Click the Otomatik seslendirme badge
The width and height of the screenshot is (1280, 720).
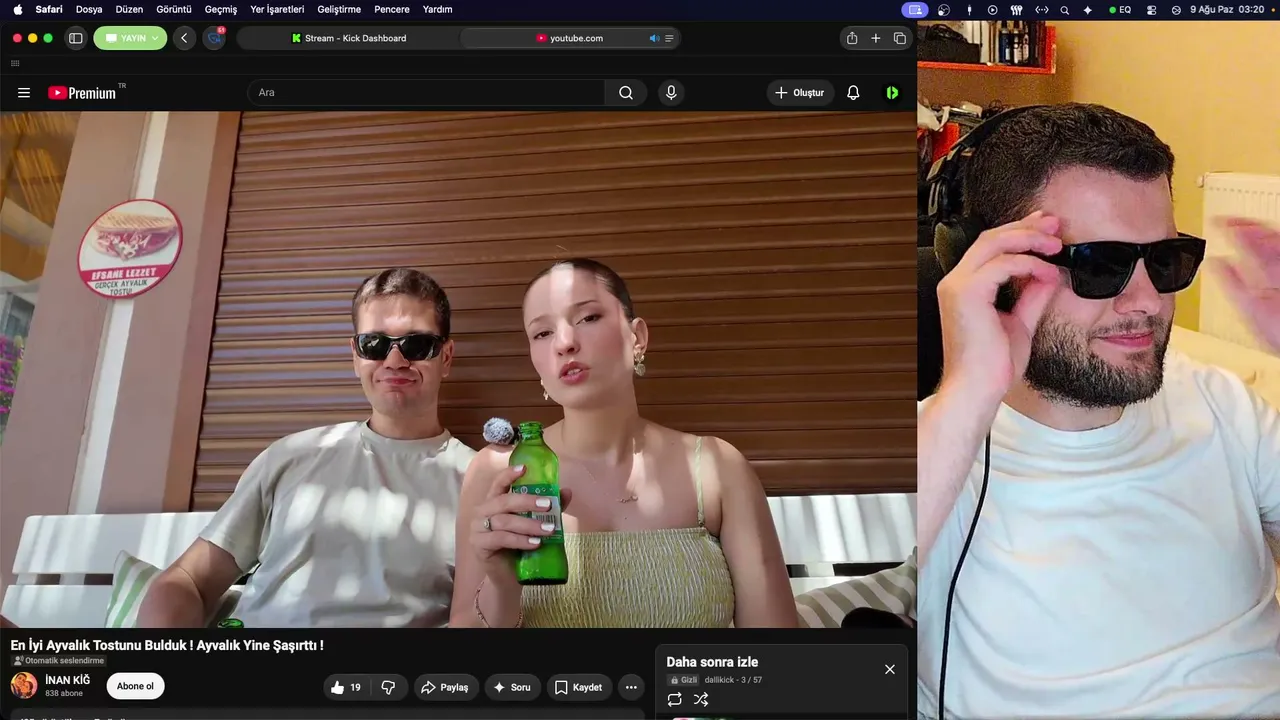click(x=59, y=661)
